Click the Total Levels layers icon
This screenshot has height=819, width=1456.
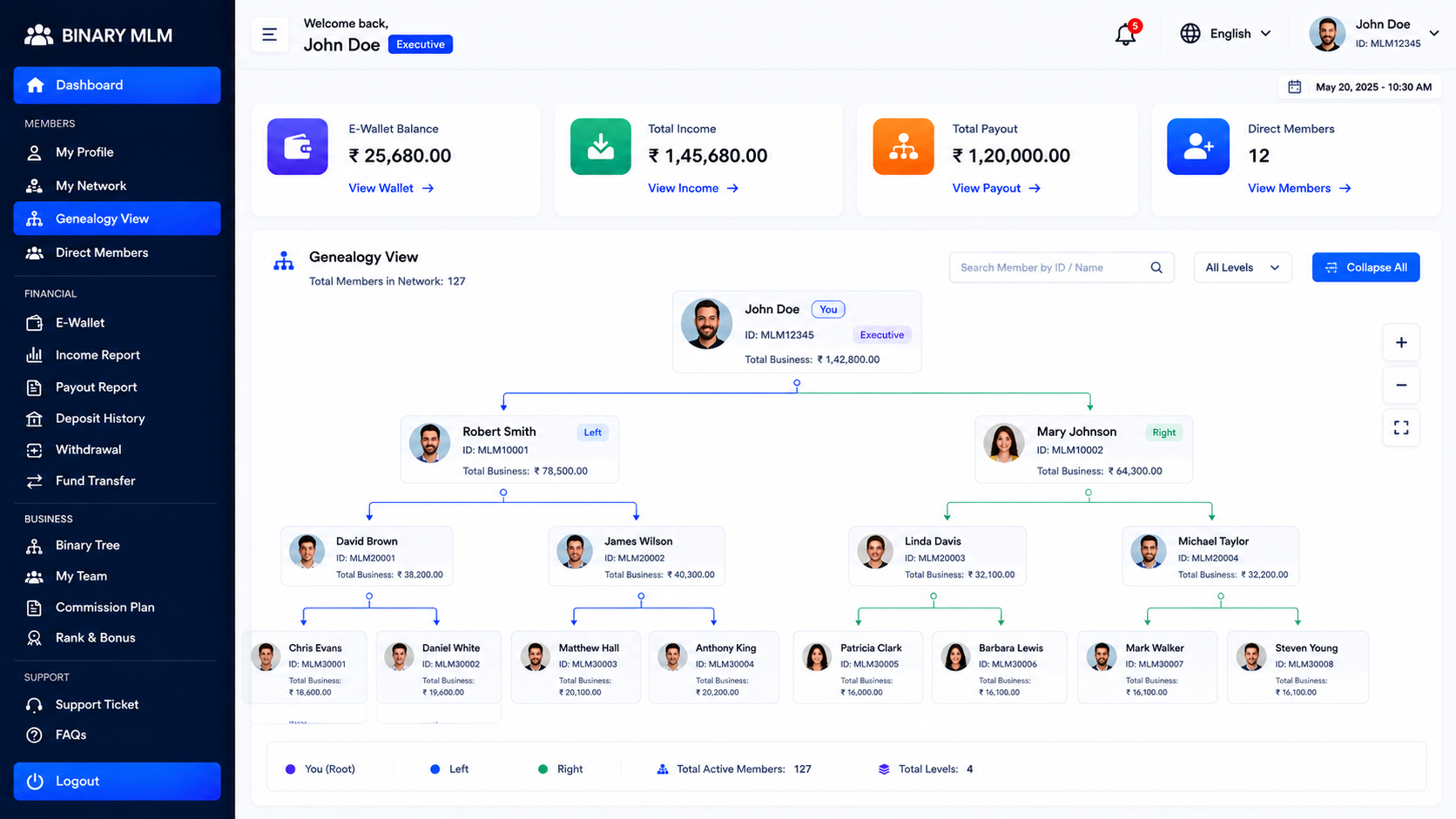884,769
